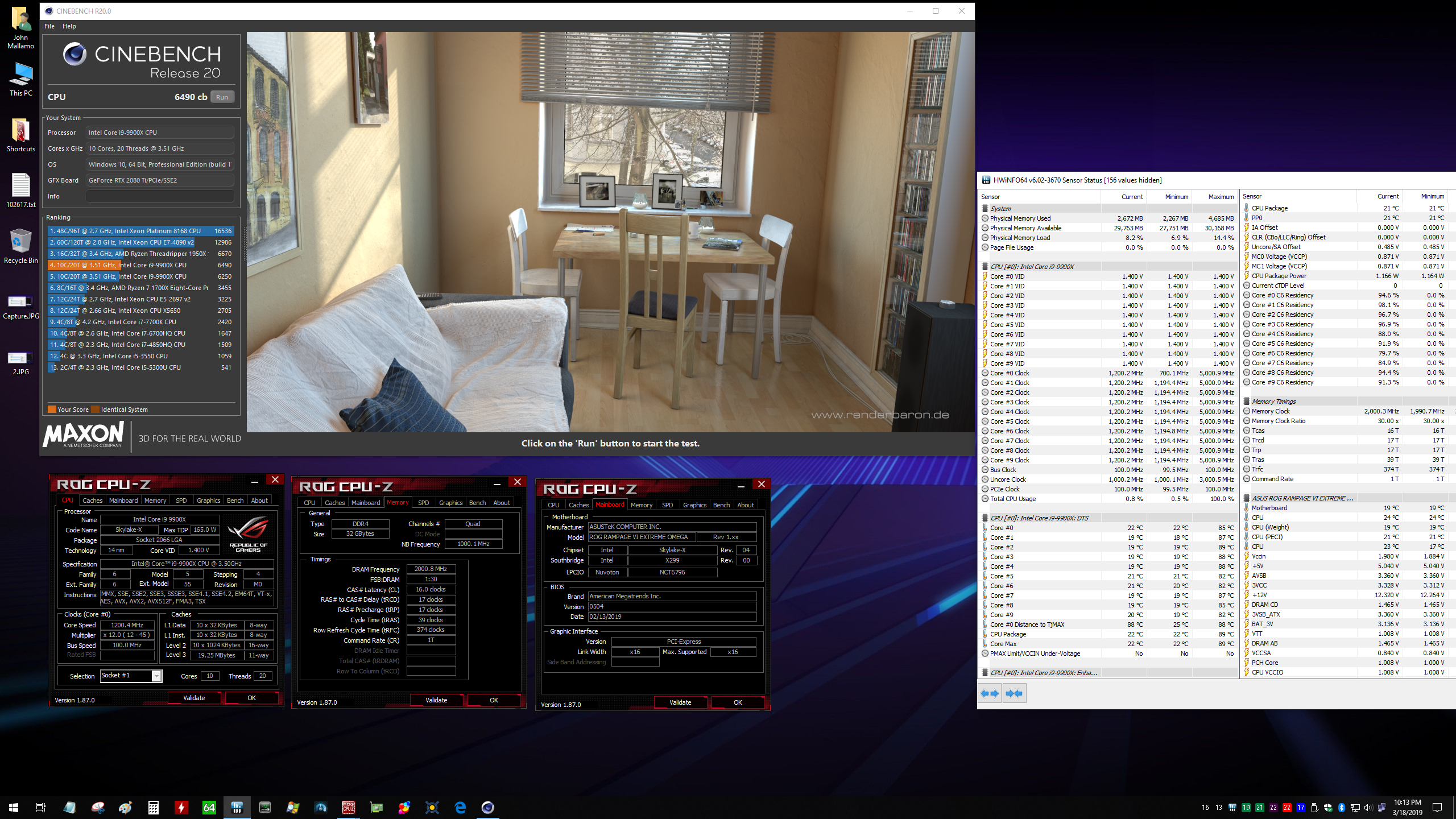The width and height of the screenshot is (1456, 819).
Task: Open the colorful paint blobs taskbar icon
Action: [404, 807]
